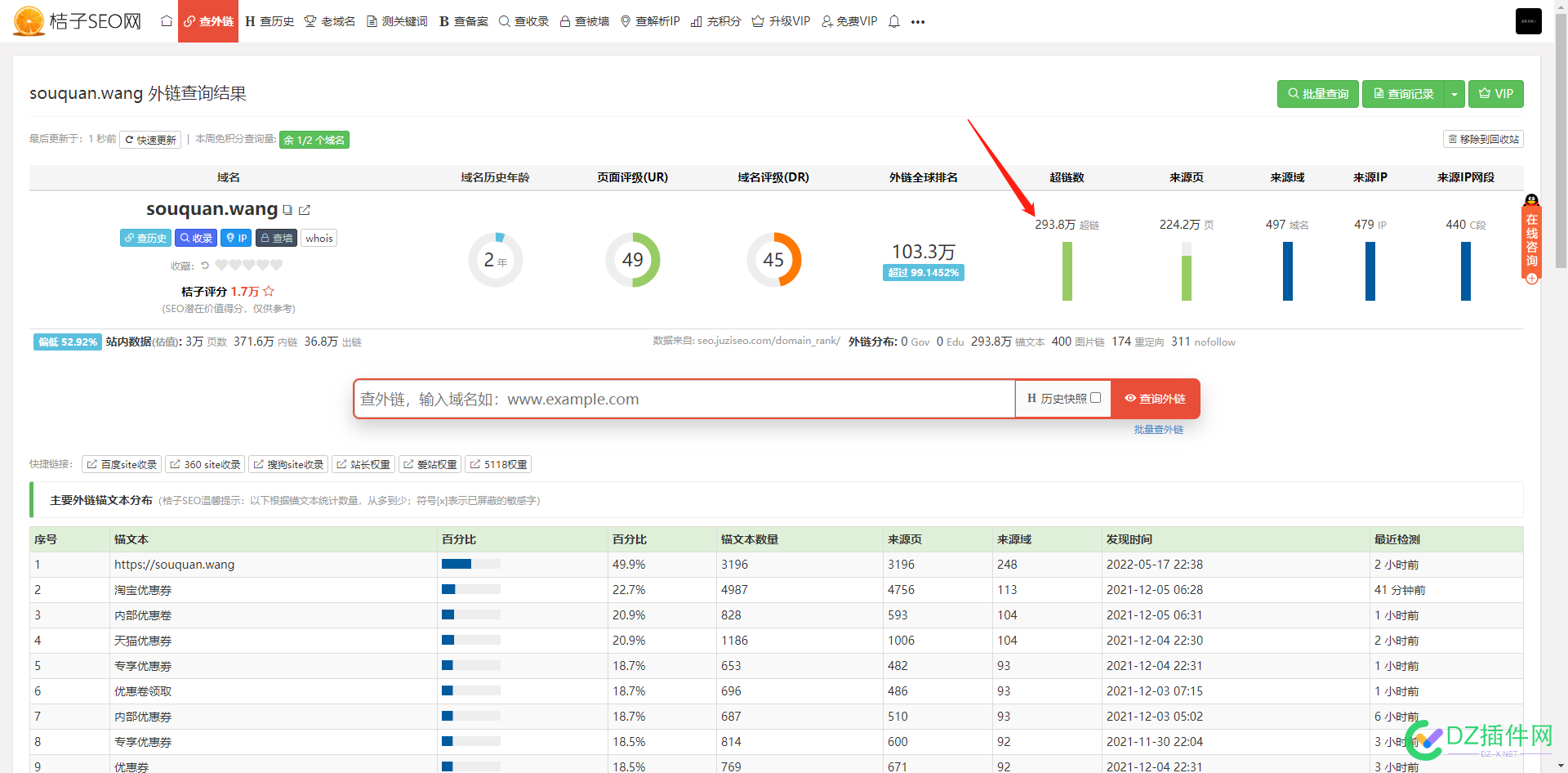Open the 搜狗site收录 quick link
Viewport: 1568px width, 773px height.
[x=288, y=464]
